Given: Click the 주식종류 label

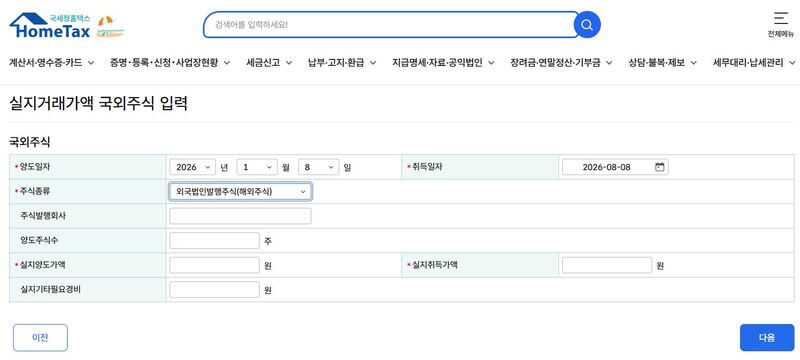Looking at the screenshot, I should (35, 191).
